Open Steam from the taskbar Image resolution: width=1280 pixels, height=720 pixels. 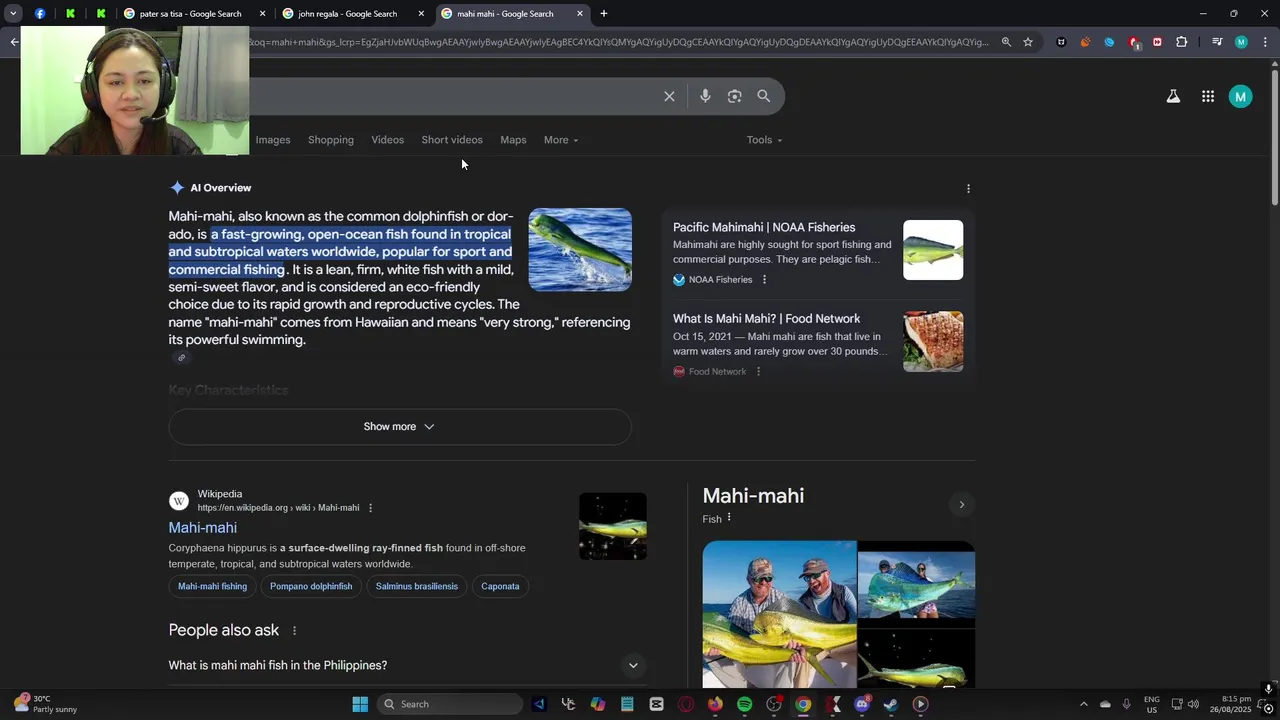(891, 704)
